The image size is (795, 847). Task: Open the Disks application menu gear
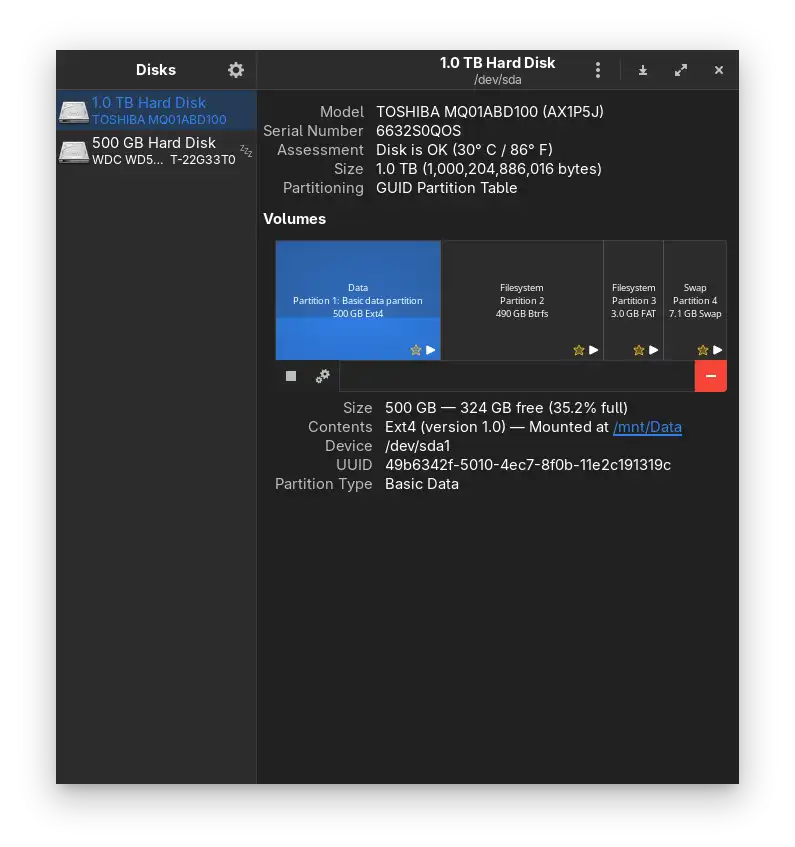(236, 70)
